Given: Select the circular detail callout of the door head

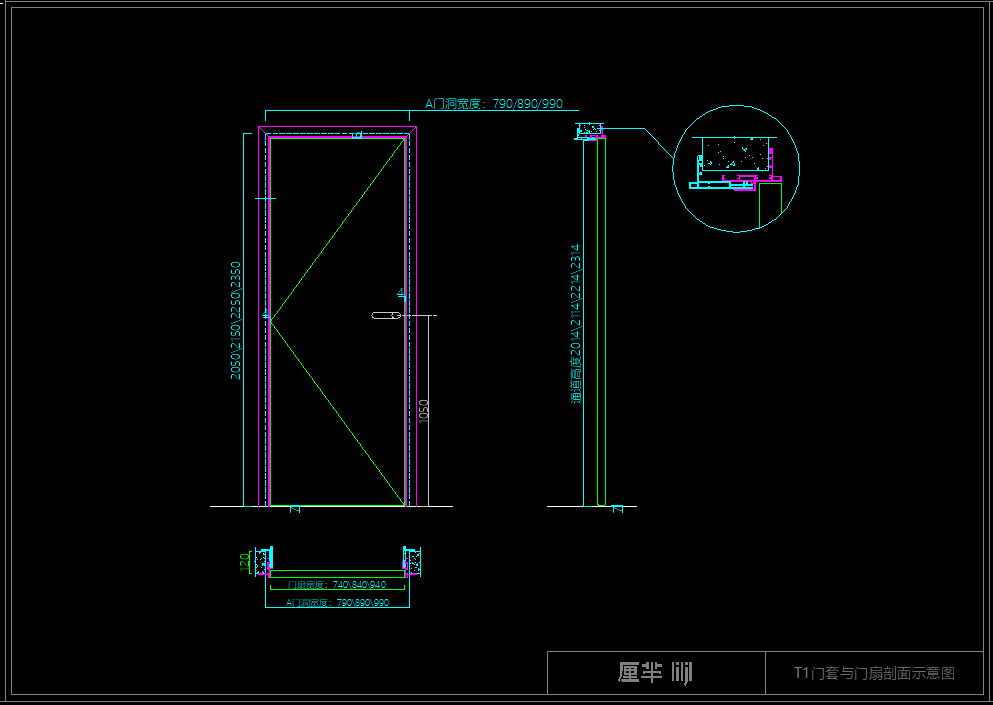Looking at the screenshot, I should tap(736, 169).
